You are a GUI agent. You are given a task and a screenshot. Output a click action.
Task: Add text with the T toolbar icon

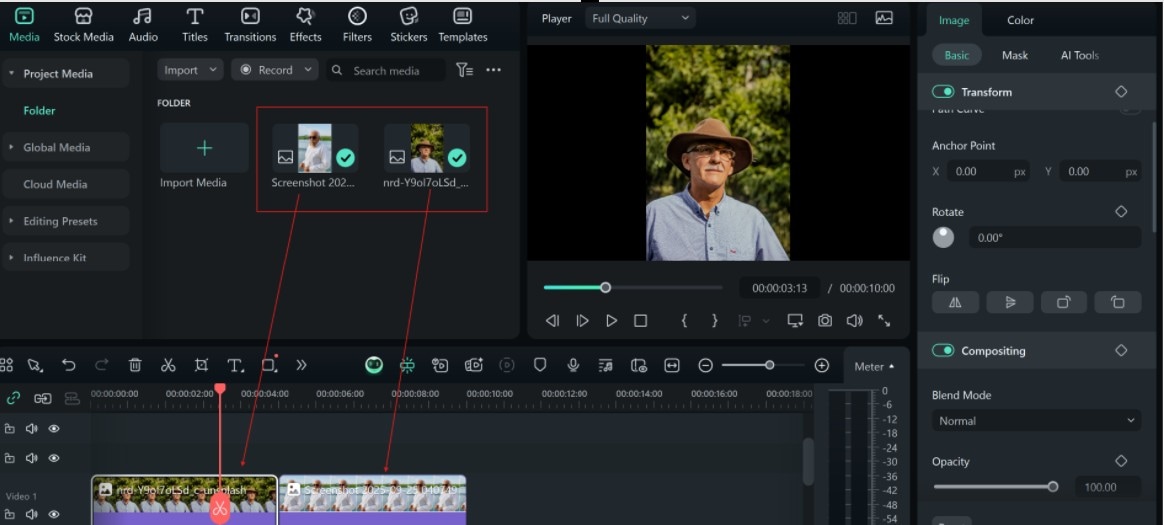pyautogui.click(x=235, y=365)
